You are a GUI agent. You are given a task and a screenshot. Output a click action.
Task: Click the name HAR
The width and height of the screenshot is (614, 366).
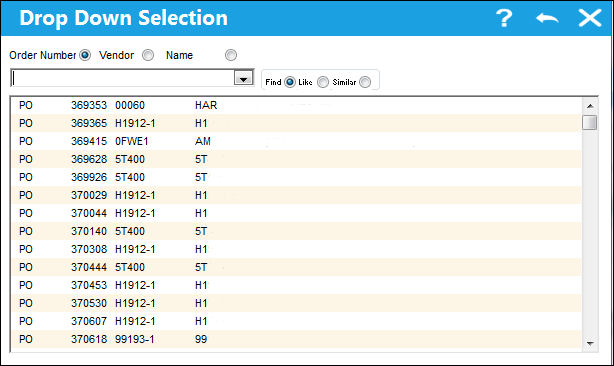206,105
